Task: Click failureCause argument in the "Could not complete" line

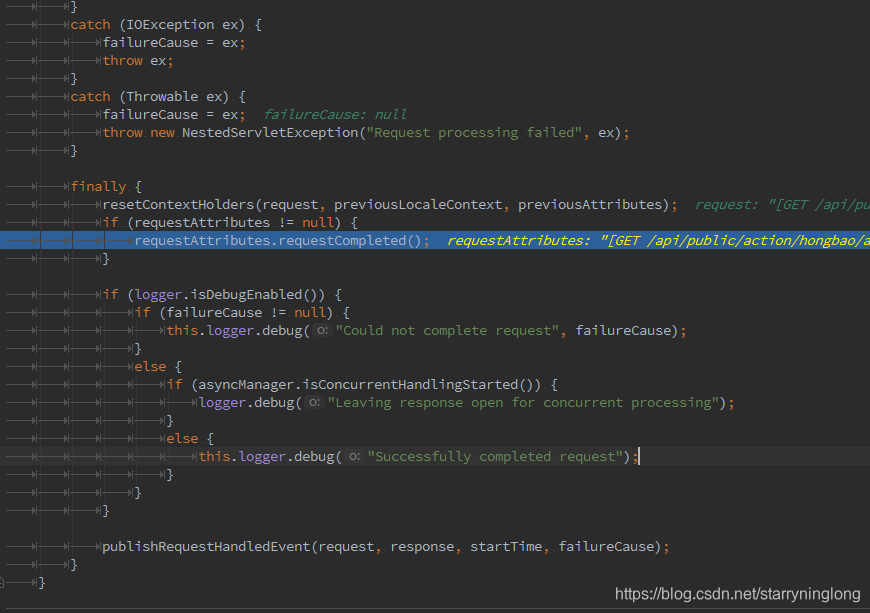Action: coord(624,331)
